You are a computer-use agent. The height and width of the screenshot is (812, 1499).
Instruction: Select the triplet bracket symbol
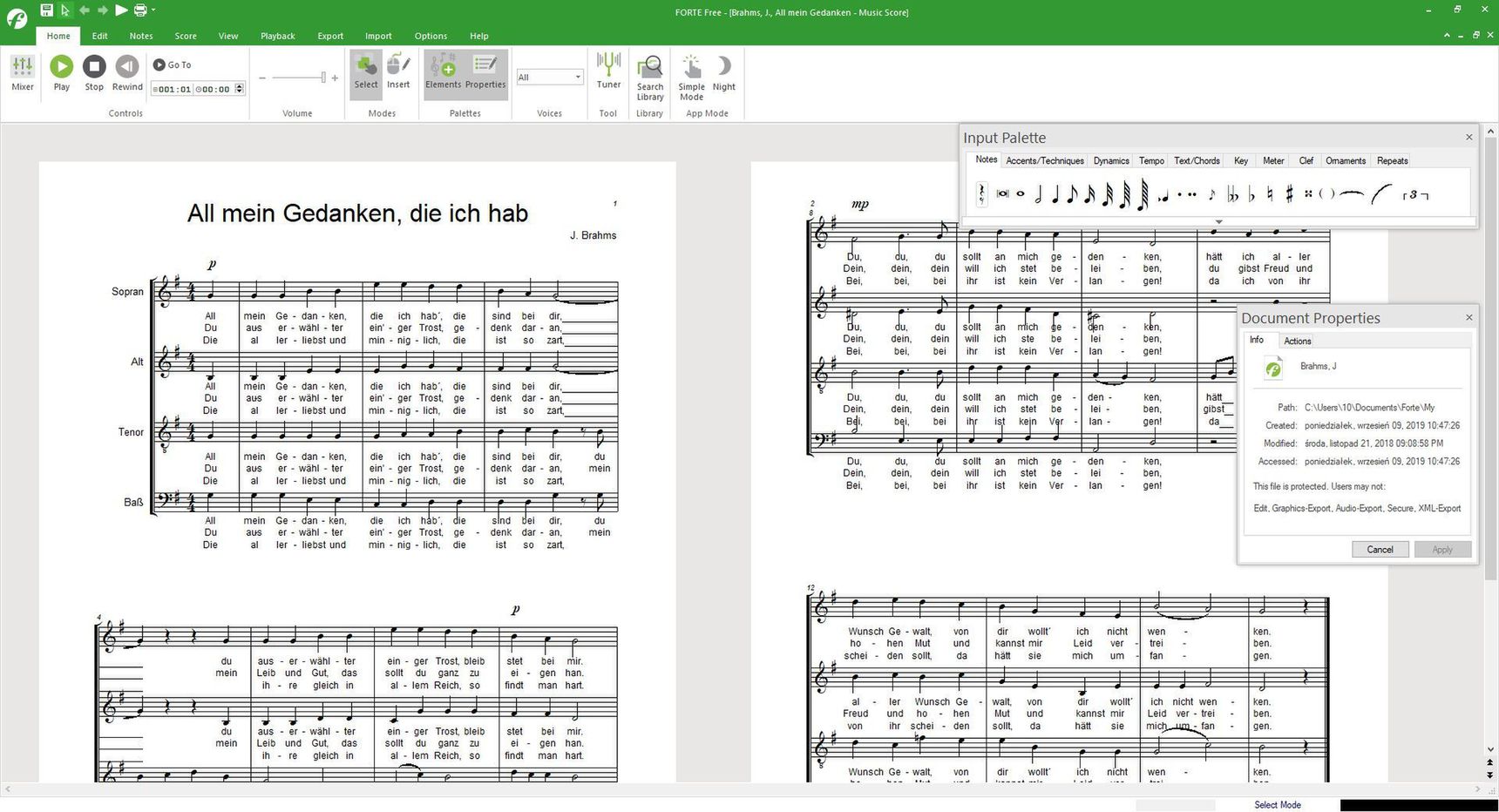pos(1415,195)
